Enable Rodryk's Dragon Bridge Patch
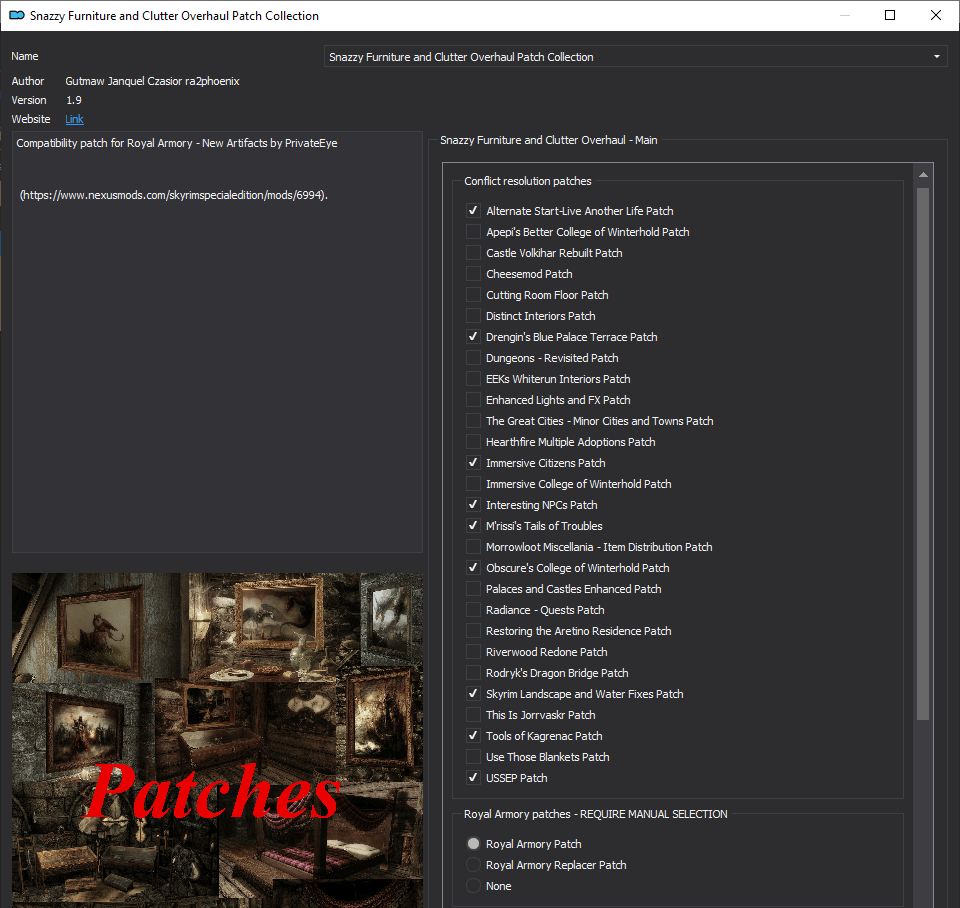 [473, 672]
